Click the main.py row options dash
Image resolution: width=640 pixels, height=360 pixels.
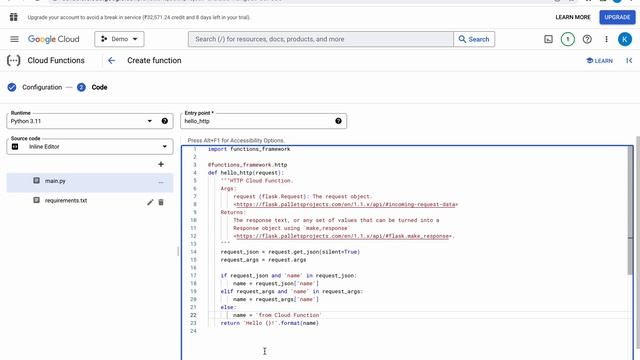[161, 182]
